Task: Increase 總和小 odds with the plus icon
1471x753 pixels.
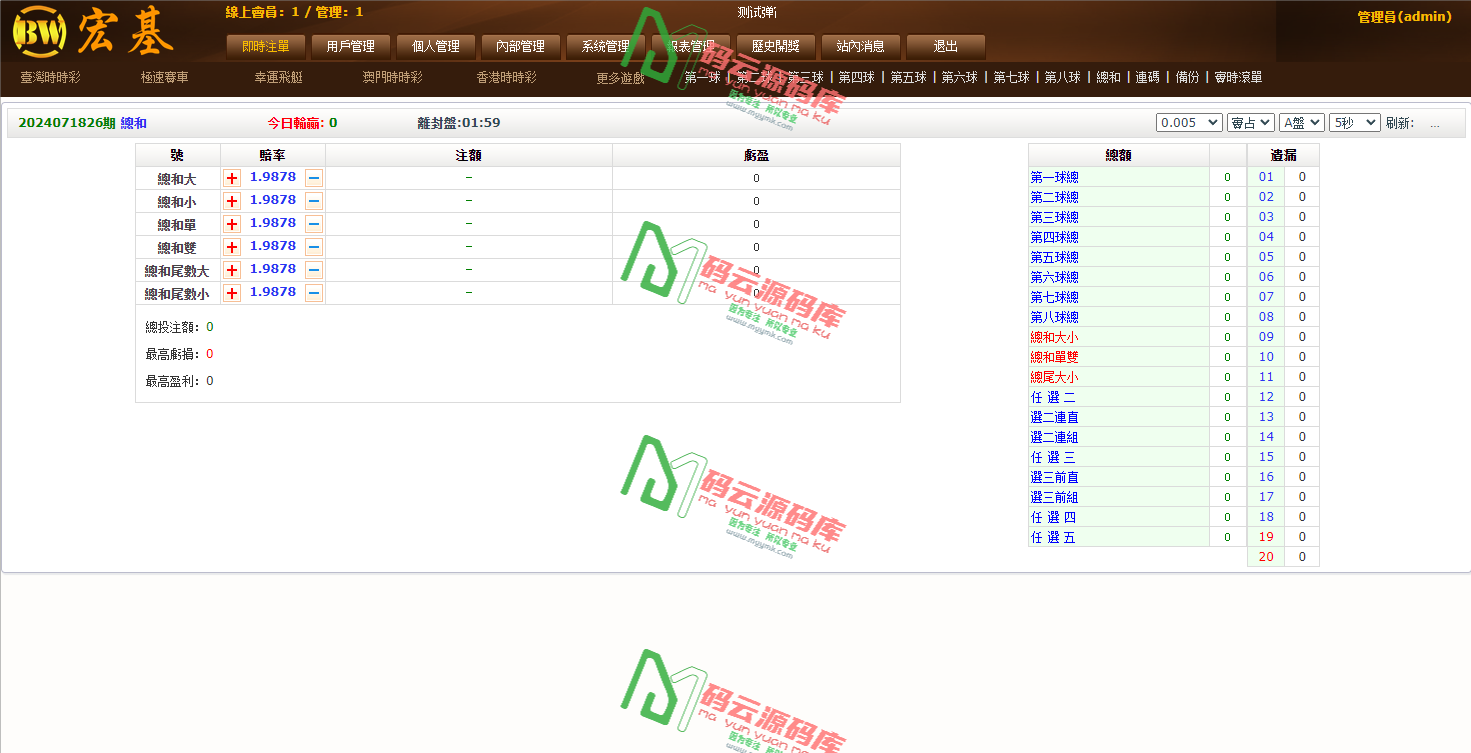Action: pyautogui.click(x=231, y=200)
